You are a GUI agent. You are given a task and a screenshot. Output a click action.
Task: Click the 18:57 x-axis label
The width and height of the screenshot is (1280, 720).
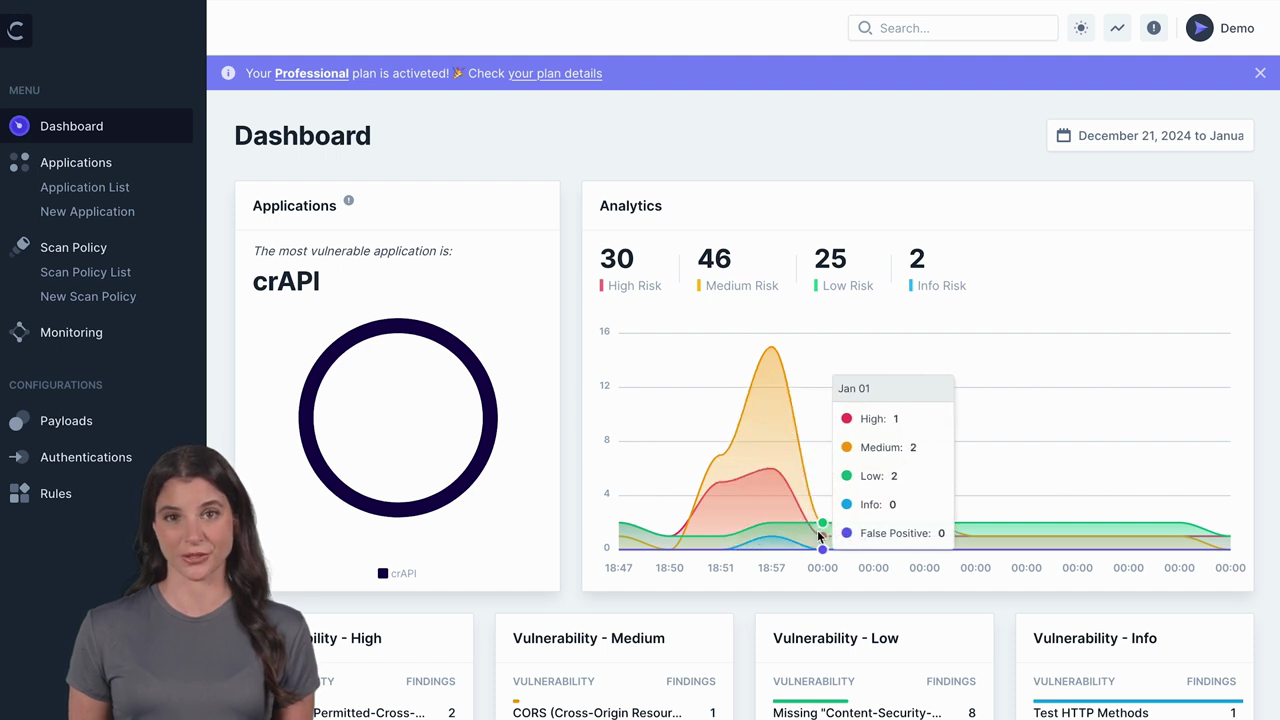tap(771, 567)
